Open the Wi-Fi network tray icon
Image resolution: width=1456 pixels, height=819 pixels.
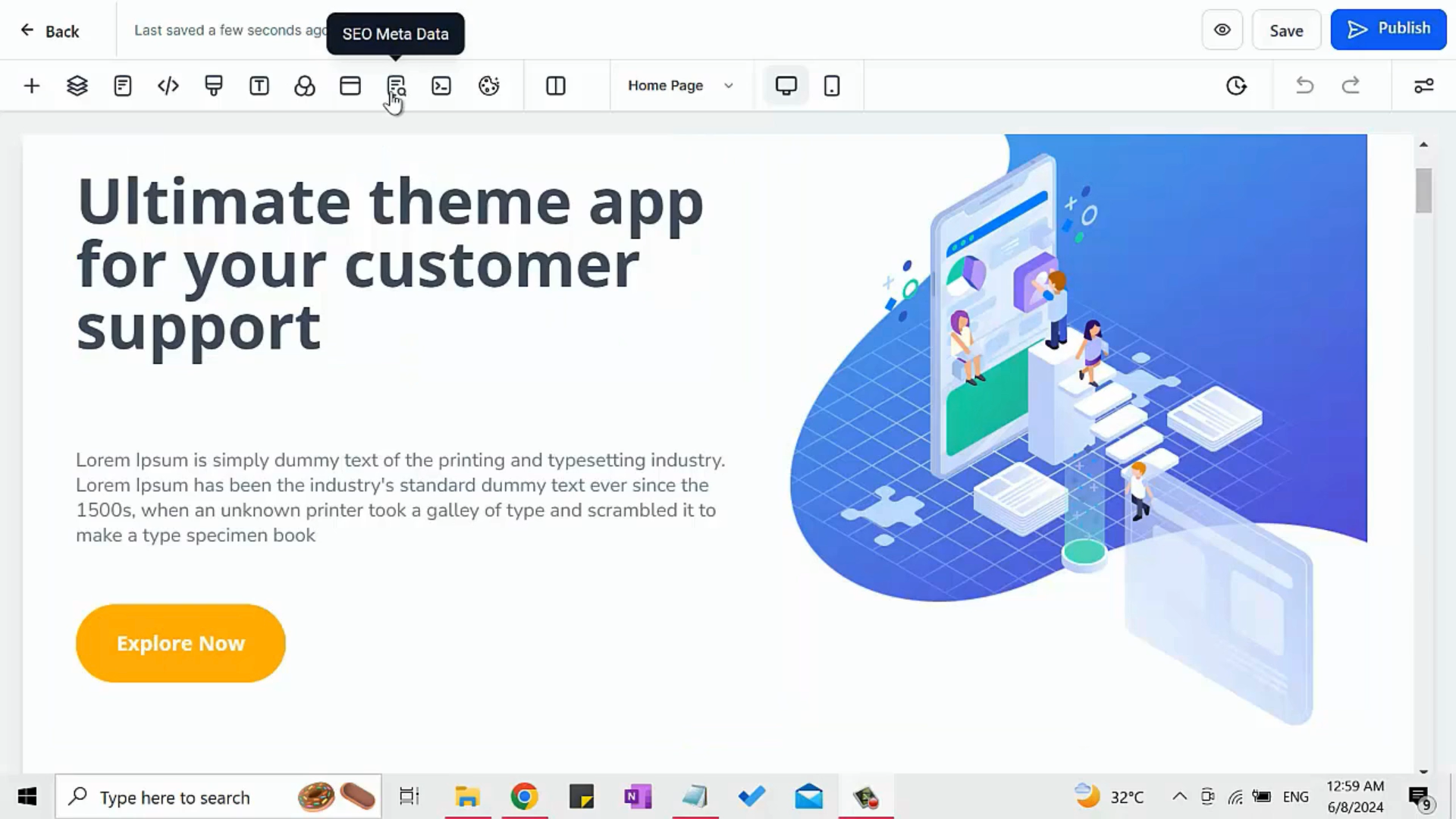point(1235,797)
